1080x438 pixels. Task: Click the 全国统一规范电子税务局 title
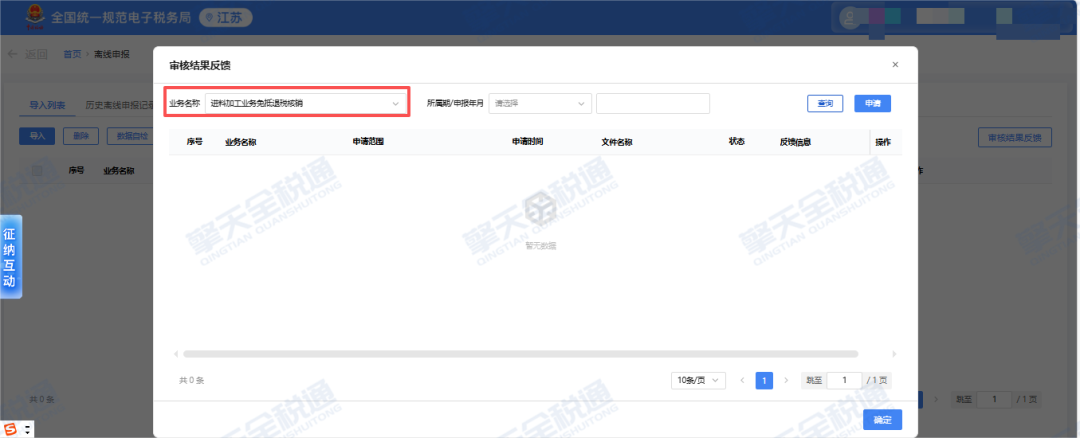121,18
